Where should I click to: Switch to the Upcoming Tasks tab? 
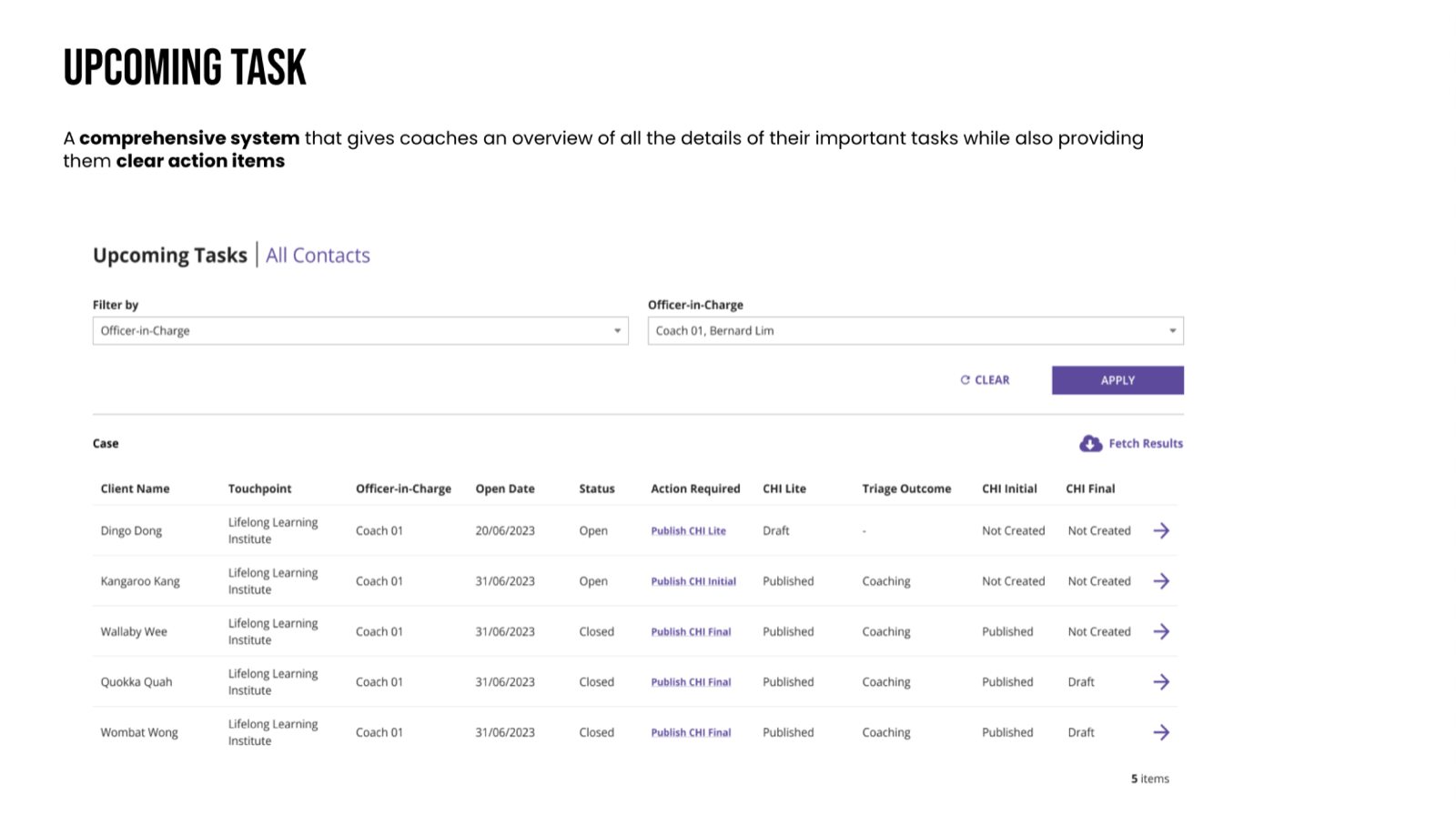pyautogui.click(x=170, y=256)
